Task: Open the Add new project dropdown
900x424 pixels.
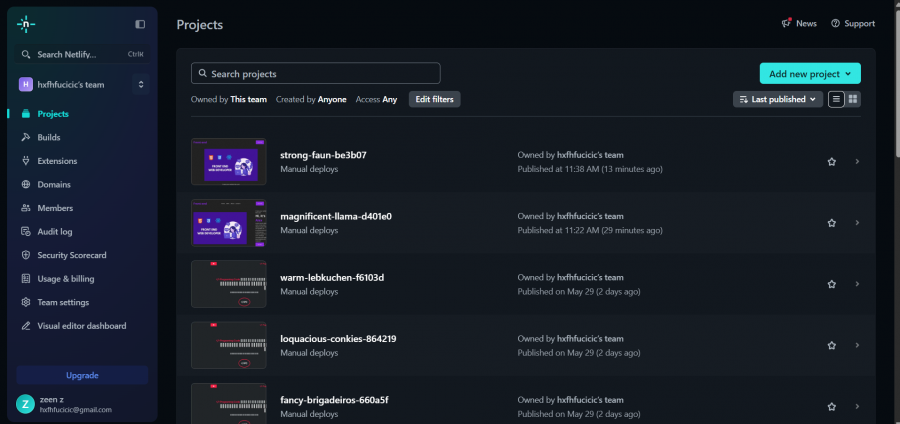Action: click(x=810, y=73)
